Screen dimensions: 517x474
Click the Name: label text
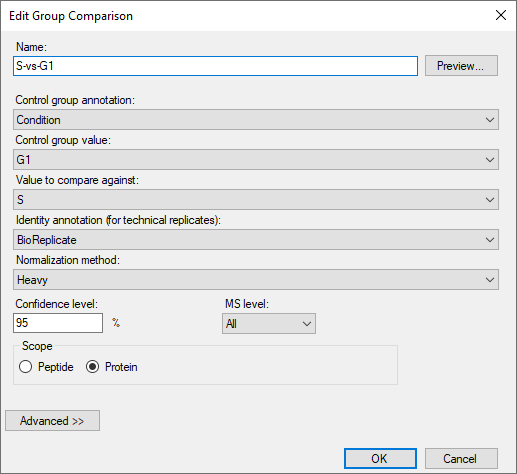pos(31,47)
